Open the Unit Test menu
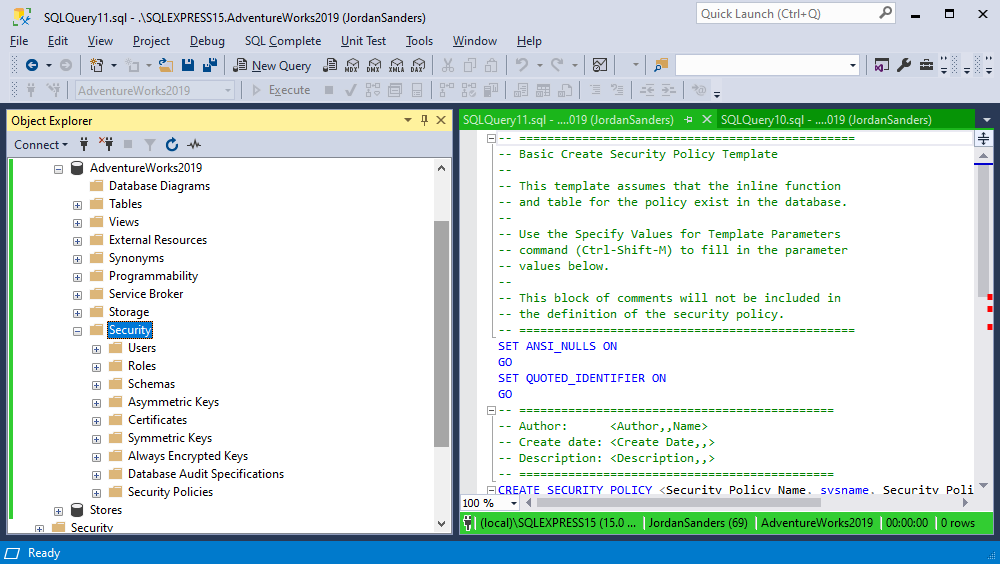 [363, 41]
